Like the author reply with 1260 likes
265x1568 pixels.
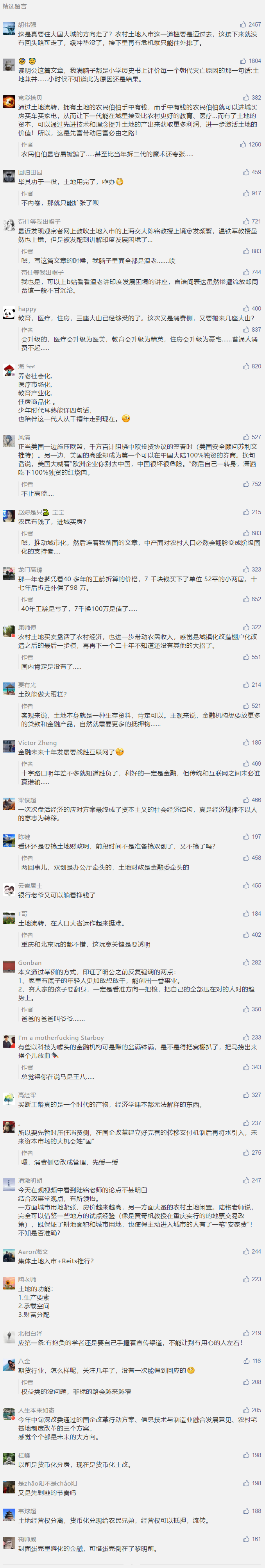pos(243,144)
